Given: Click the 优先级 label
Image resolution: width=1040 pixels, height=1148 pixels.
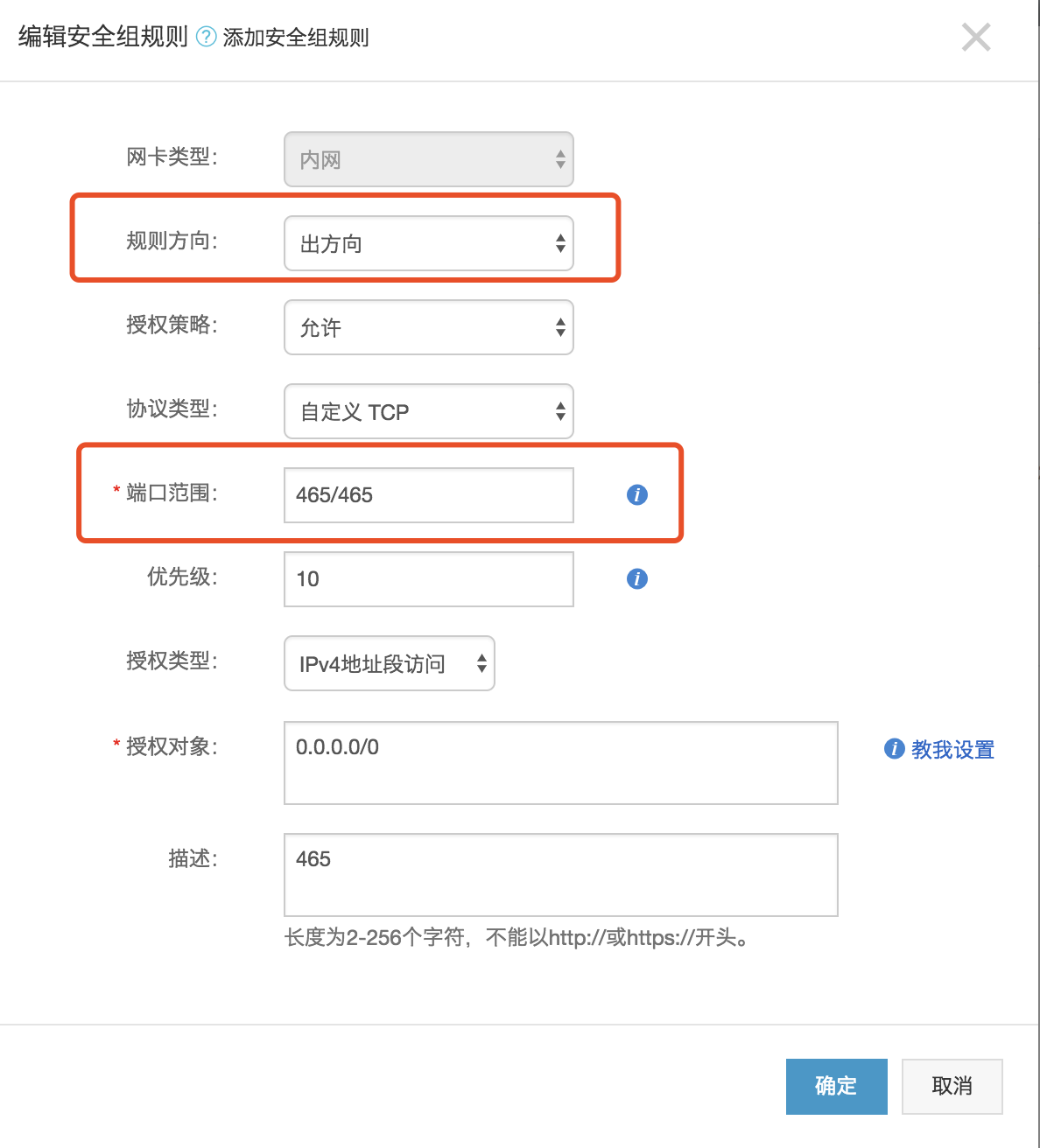Looking at the screenshot, I should (182, 577).
